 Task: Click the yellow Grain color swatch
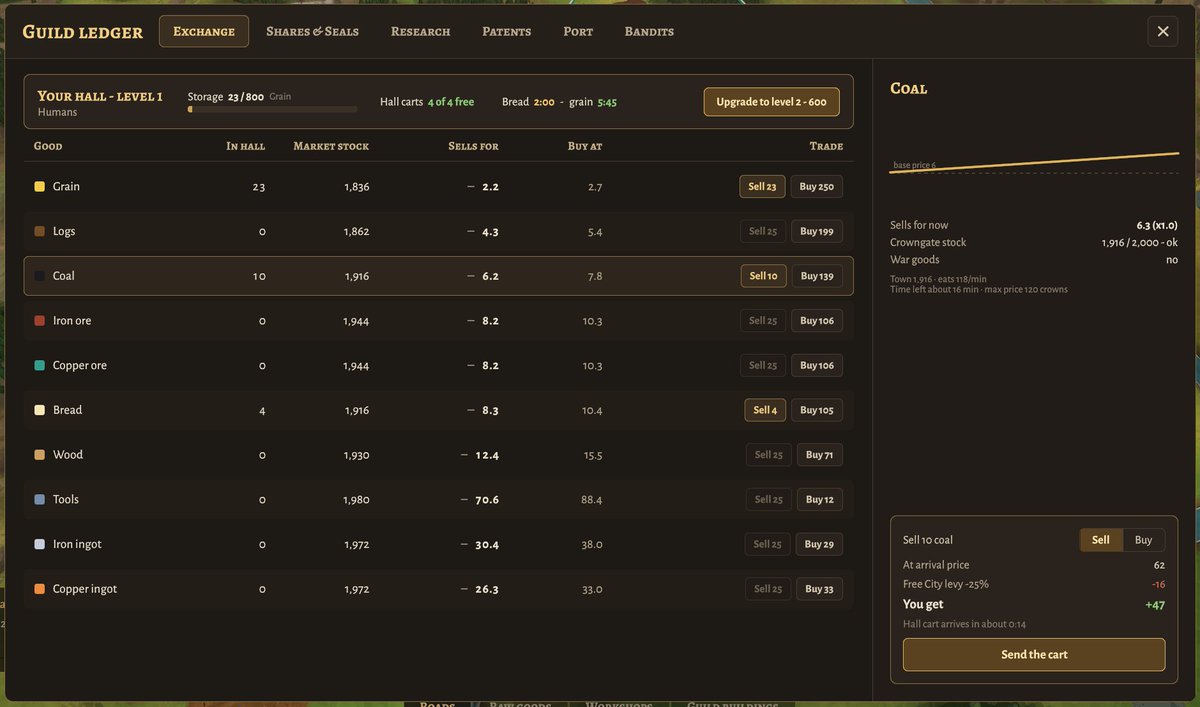[39, 187]
